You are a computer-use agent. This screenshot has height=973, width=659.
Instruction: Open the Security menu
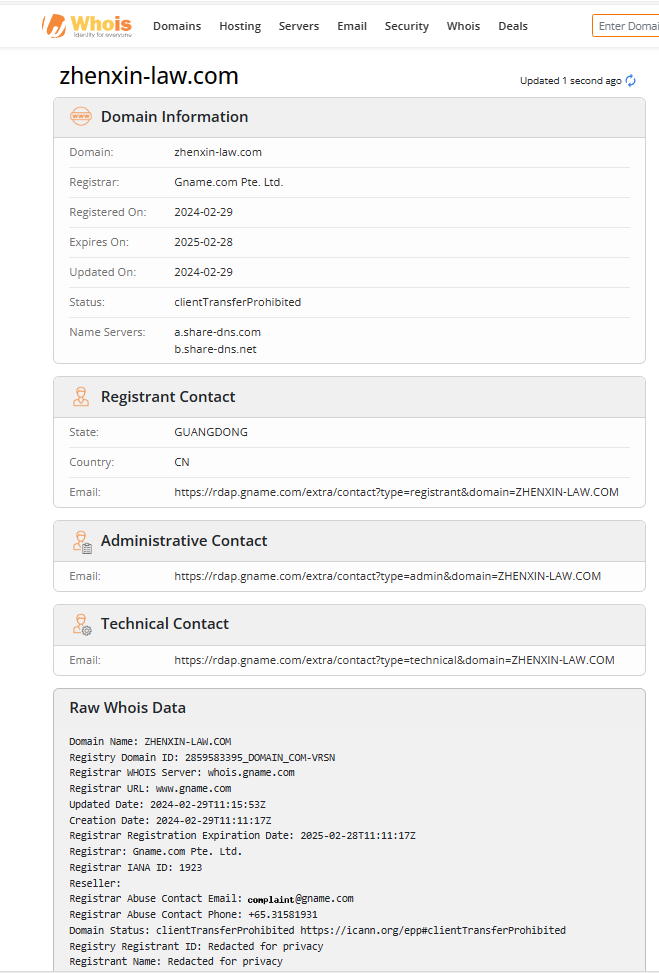(406, 26)
